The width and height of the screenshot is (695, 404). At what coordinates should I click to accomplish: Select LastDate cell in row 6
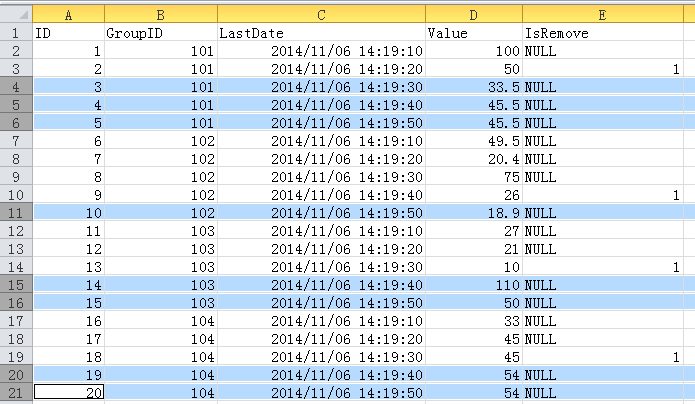pos(321,122)
